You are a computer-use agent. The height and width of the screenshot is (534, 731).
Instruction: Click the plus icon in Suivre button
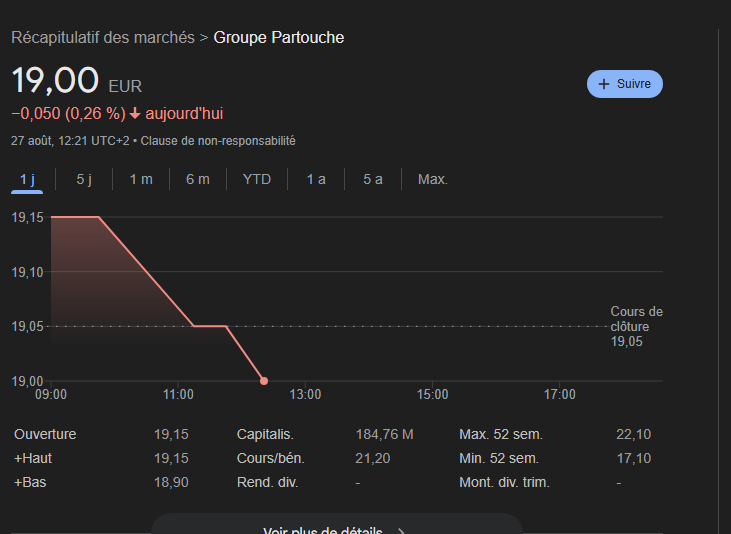pos(604,84)
